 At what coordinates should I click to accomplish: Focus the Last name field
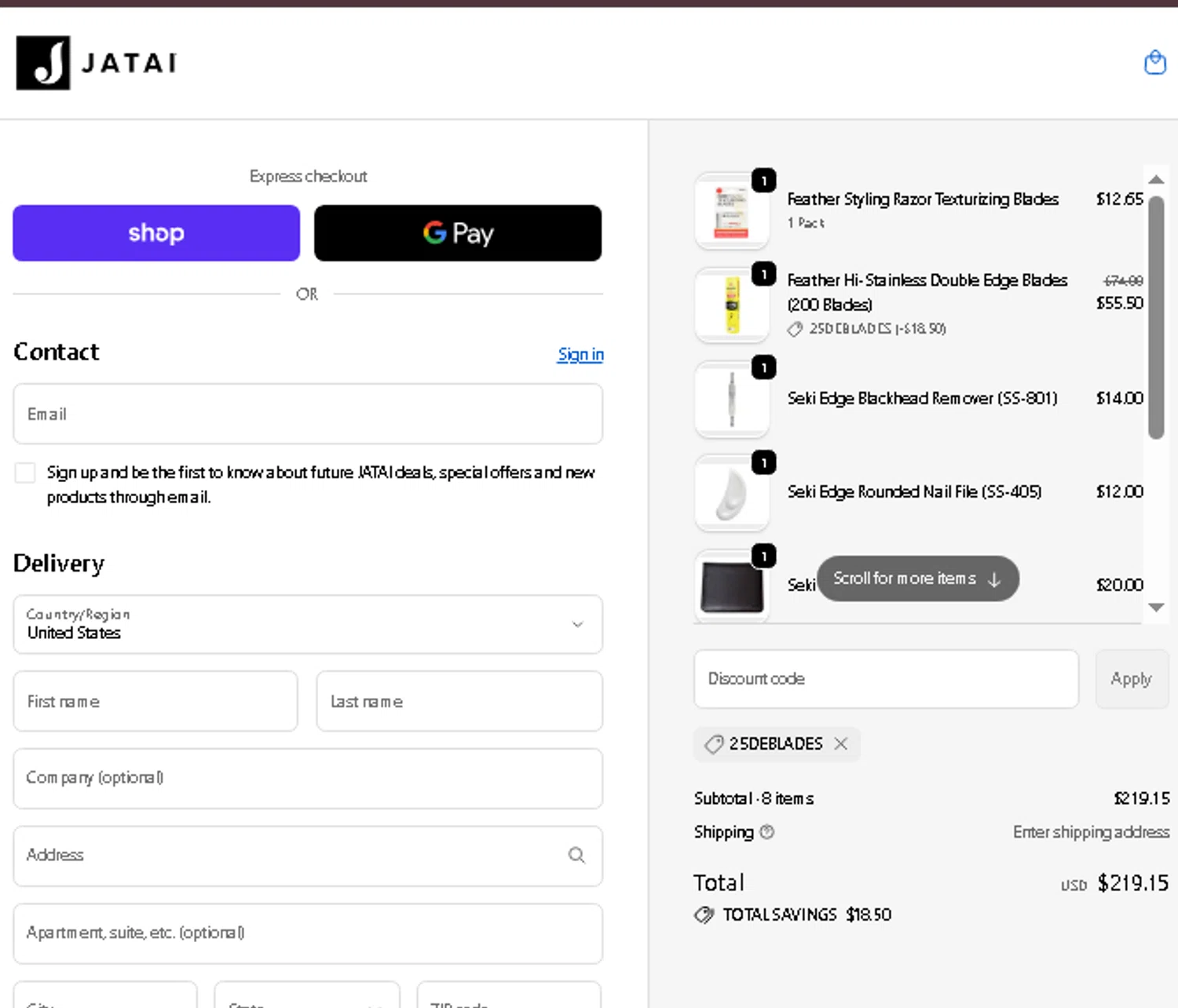(459, 701)
